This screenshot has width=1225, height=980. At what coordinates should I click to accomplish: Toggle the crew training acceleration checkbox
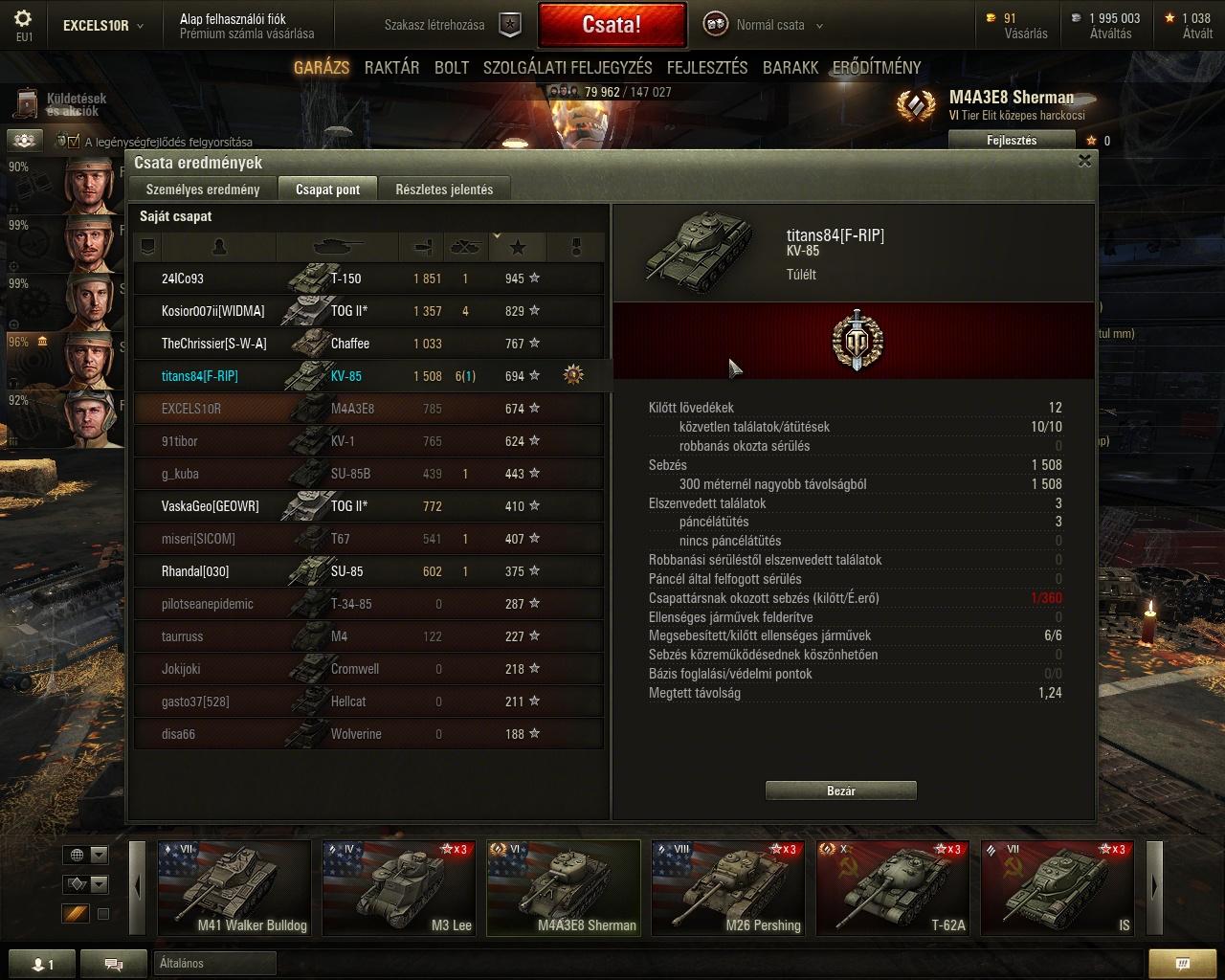point(73,142)
